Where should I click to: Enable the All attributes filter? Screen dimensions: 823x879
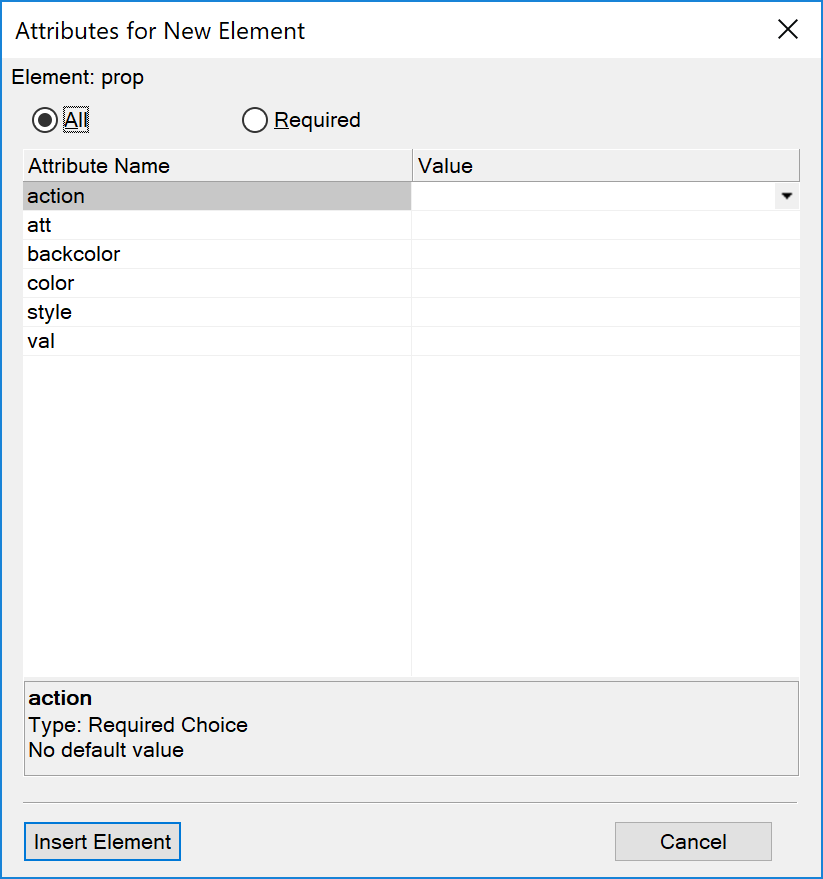(x=44, y=119)
